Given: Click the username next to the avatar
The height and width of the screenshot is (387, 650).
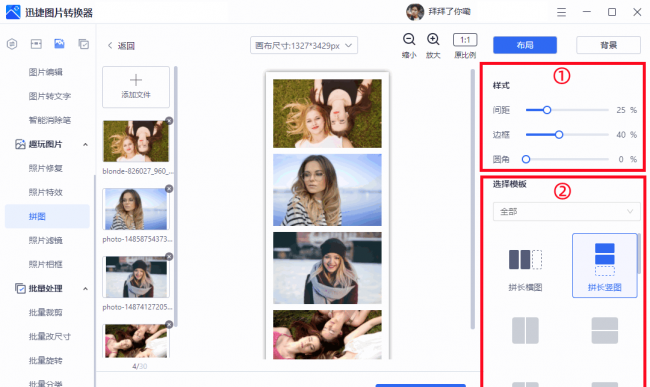Looking at the screenshot, I should (450, 12).
